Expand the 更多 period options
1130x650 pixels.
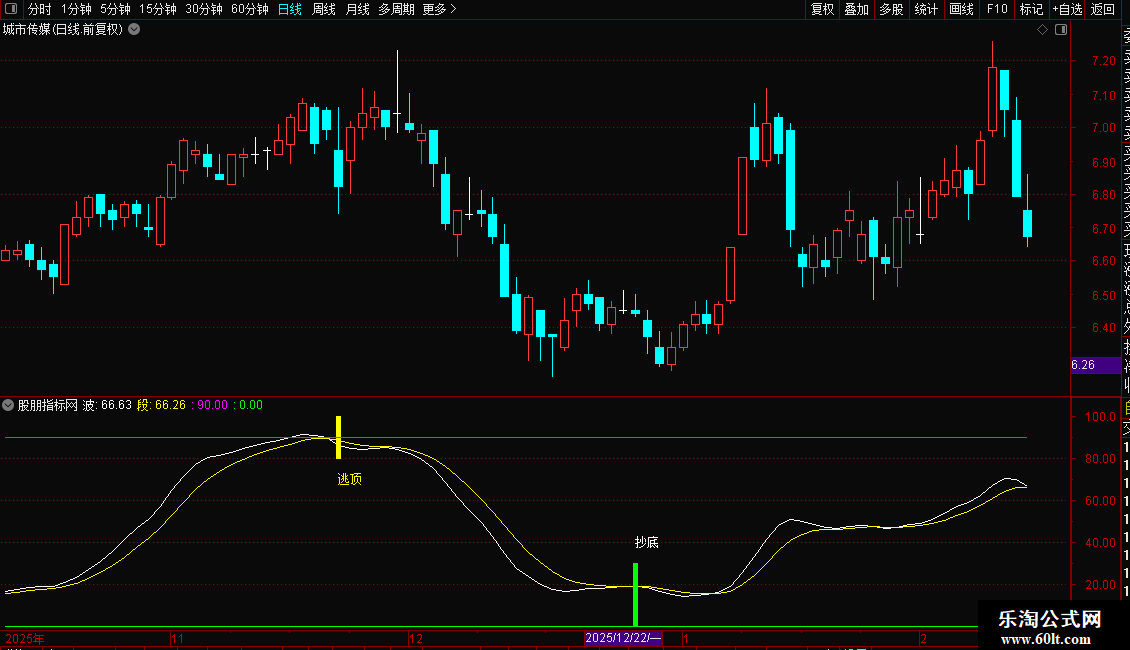tap(439, 9)
